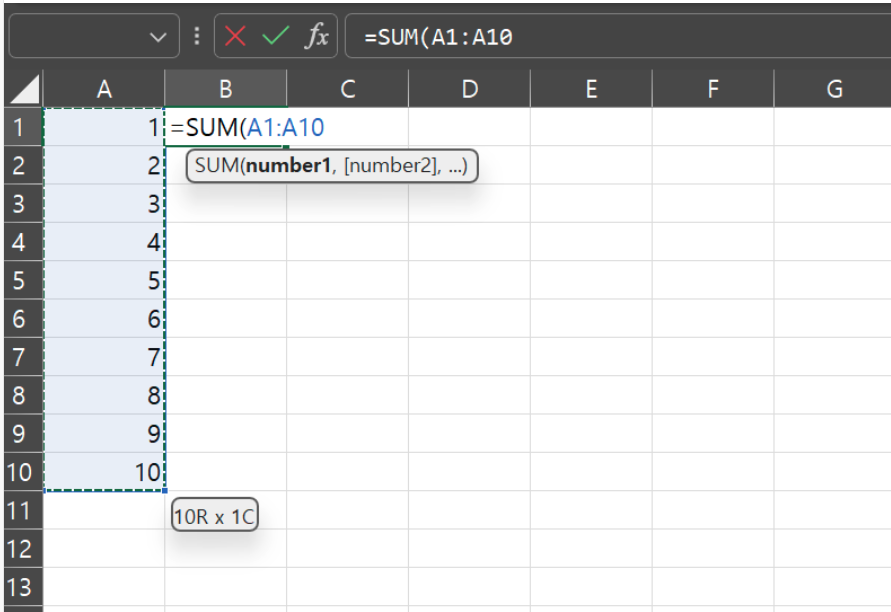This screenshot has height=612, width=891.
Task: Click cell A10 containing 10
Action: pos(104,472)
